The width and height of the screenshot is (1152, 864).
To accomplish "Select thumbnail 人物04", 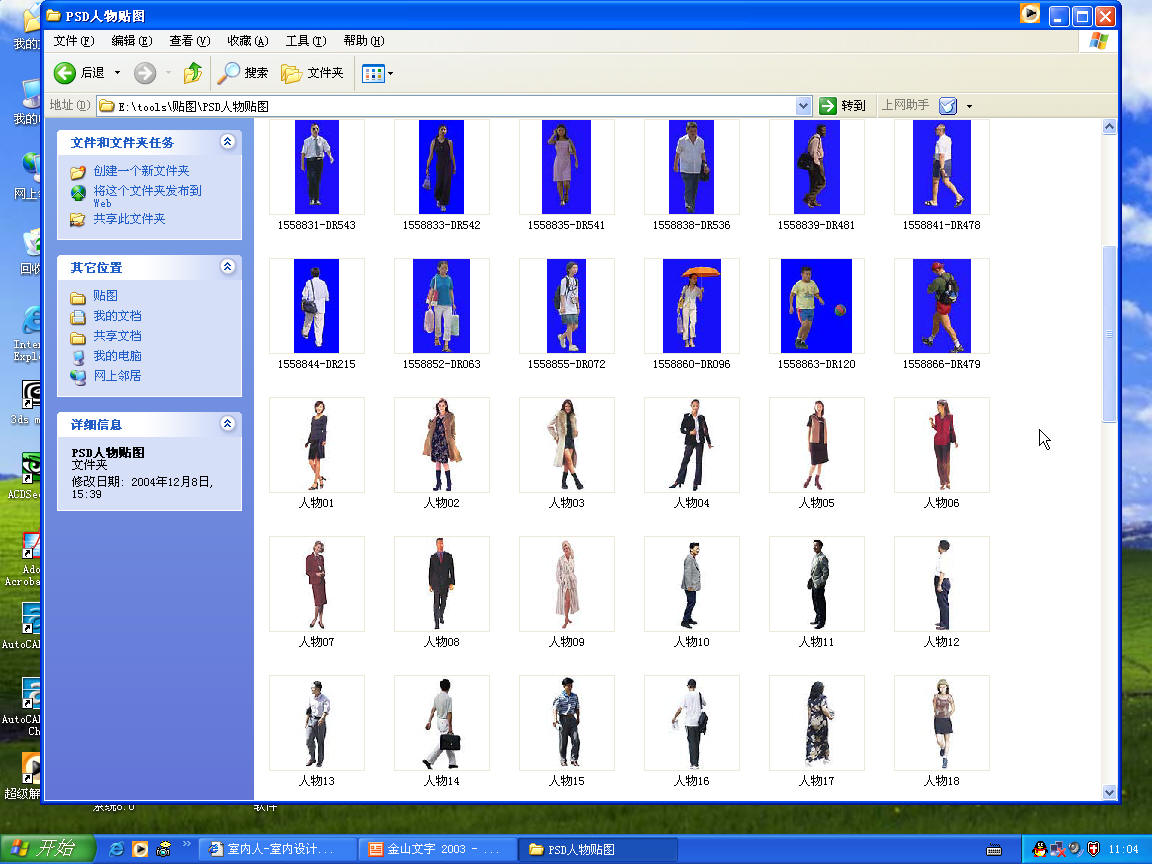I will pos(691,444).
